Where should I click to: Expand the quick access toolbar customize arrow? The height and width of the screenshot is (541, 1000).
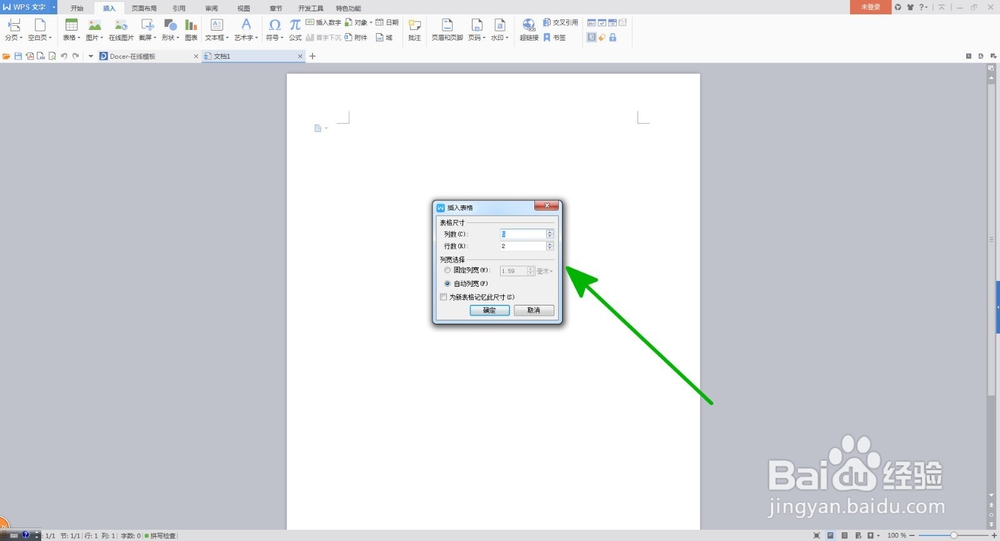coord(91,56)
